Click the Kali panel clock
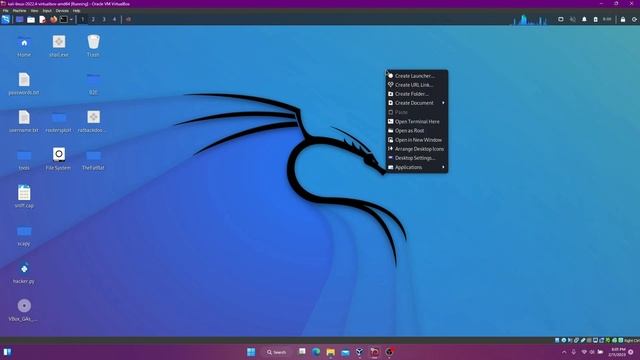Image resolution: width=640 pixels, height=360 pixels. coord(607,19)
